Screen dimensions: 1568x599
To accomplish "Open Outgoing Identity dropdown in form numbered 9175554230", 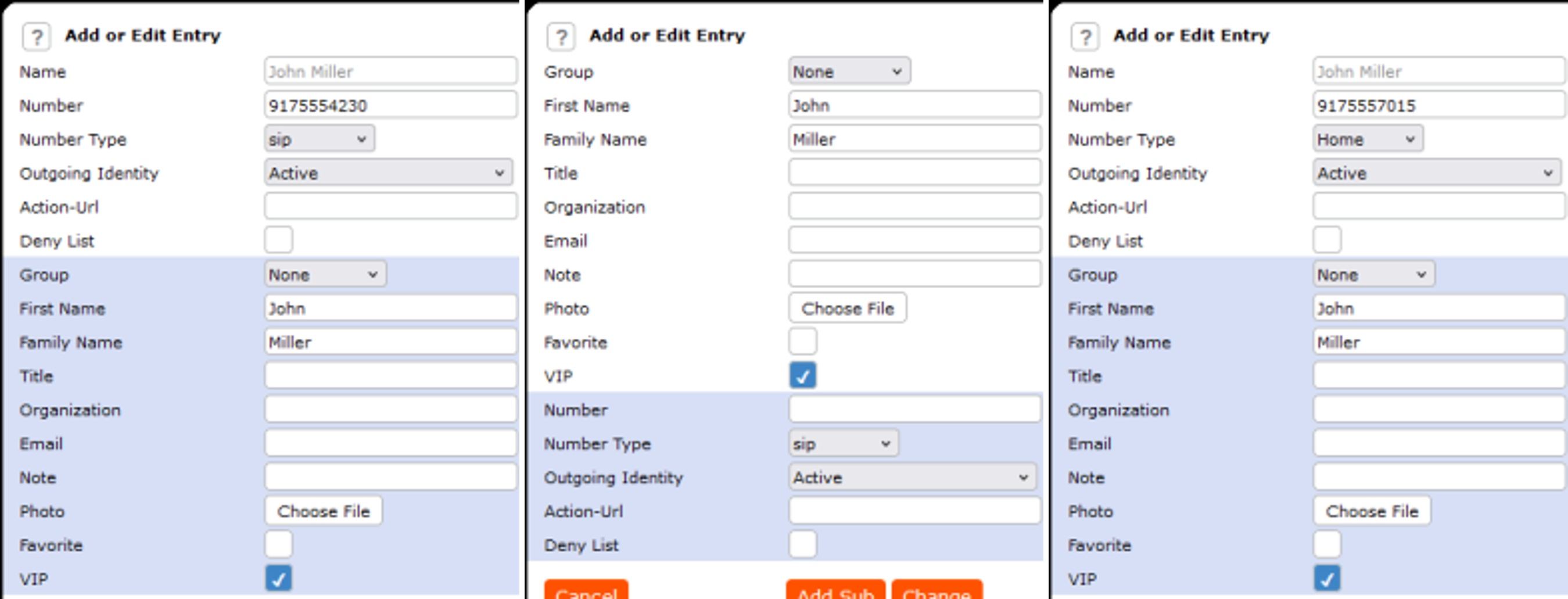I will click(x=387, y=173).
